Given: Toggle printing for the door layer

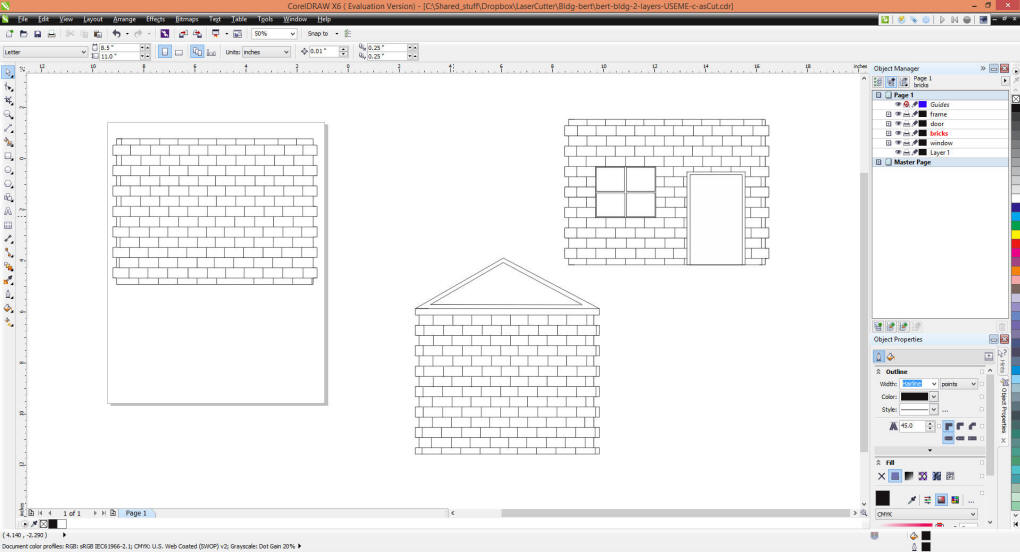Looking at the screenshot, I should pyautogui.click(x=906, y=124).
